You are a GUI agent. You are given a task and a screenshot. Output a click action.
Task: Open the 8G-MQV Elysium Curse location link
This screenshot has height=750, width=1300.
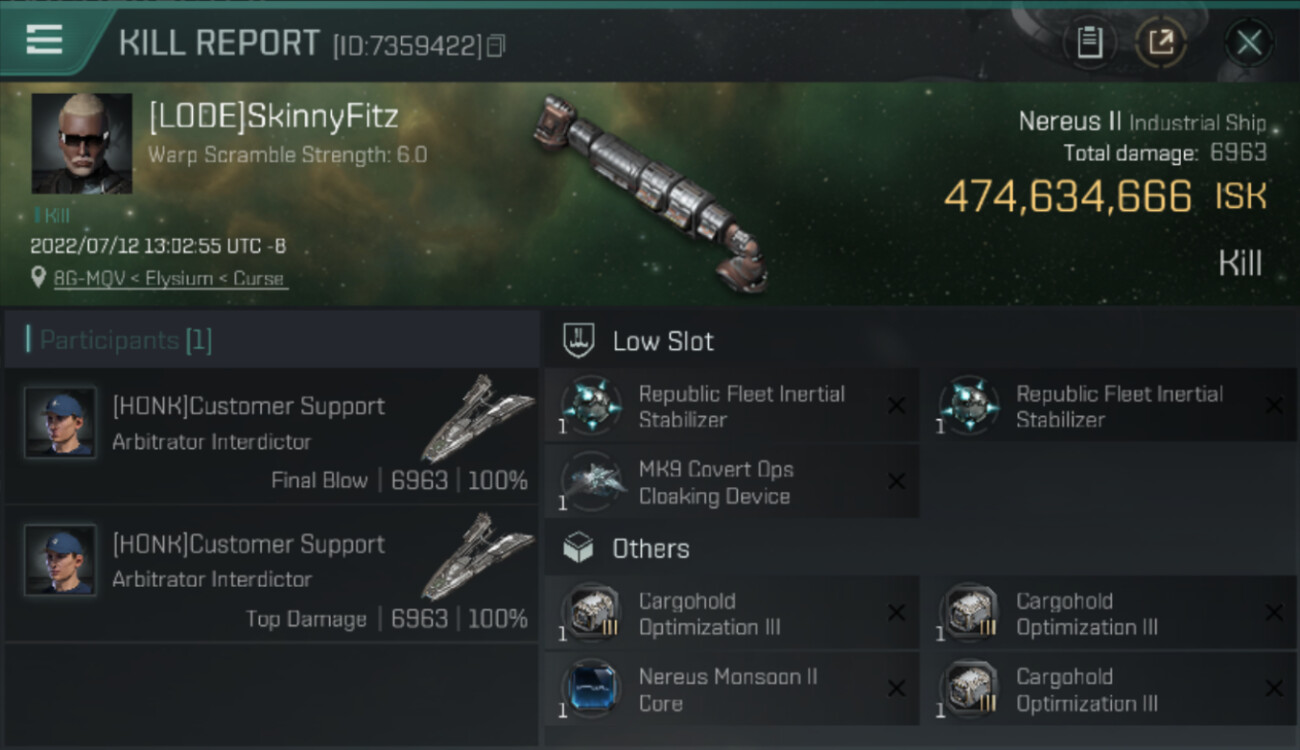pyautogui.click(x=169, y=279)
